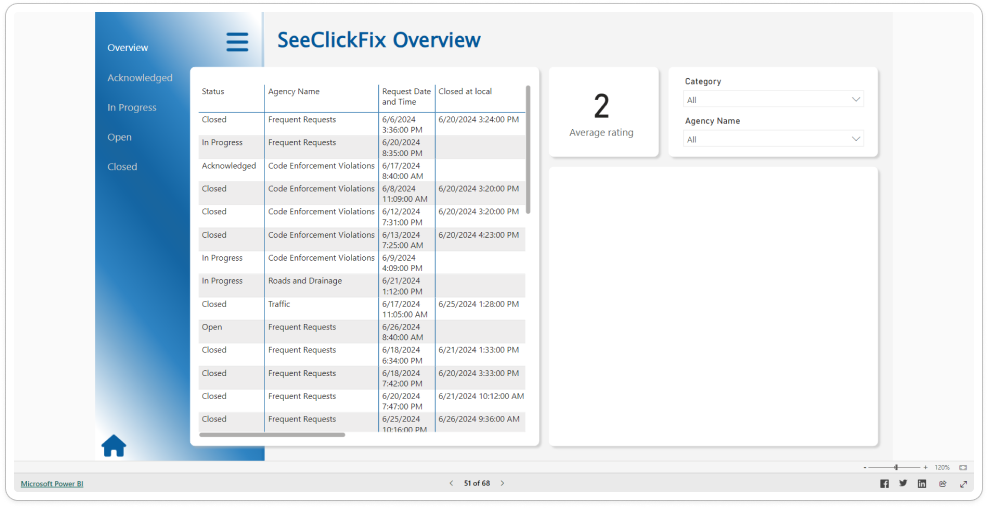This screenshot has height=508, width=988.
Task: Sort by Closed at local header
Action: [x=465, y=91]
